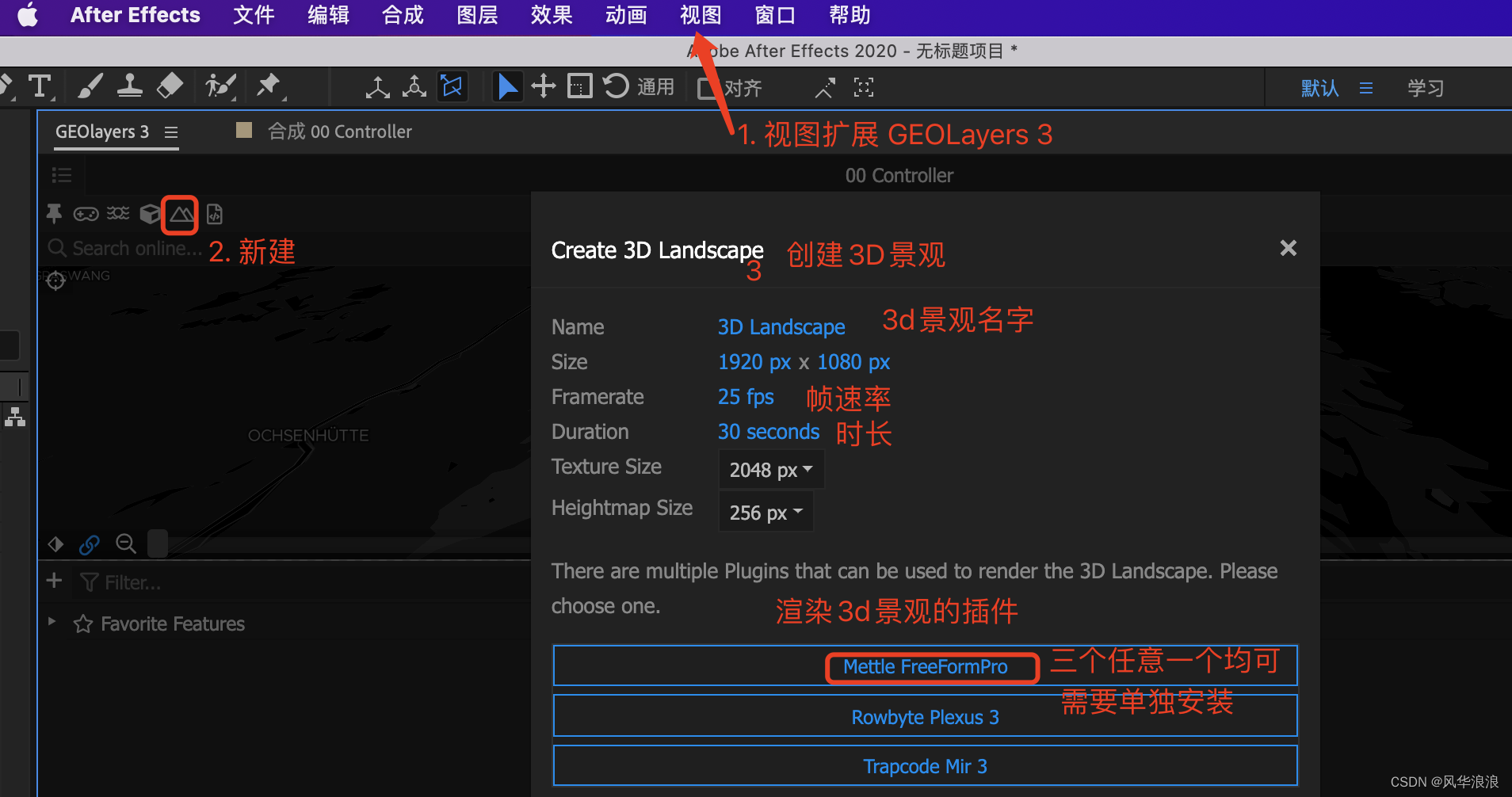Click the script file icon in GEOlayers

214,214
